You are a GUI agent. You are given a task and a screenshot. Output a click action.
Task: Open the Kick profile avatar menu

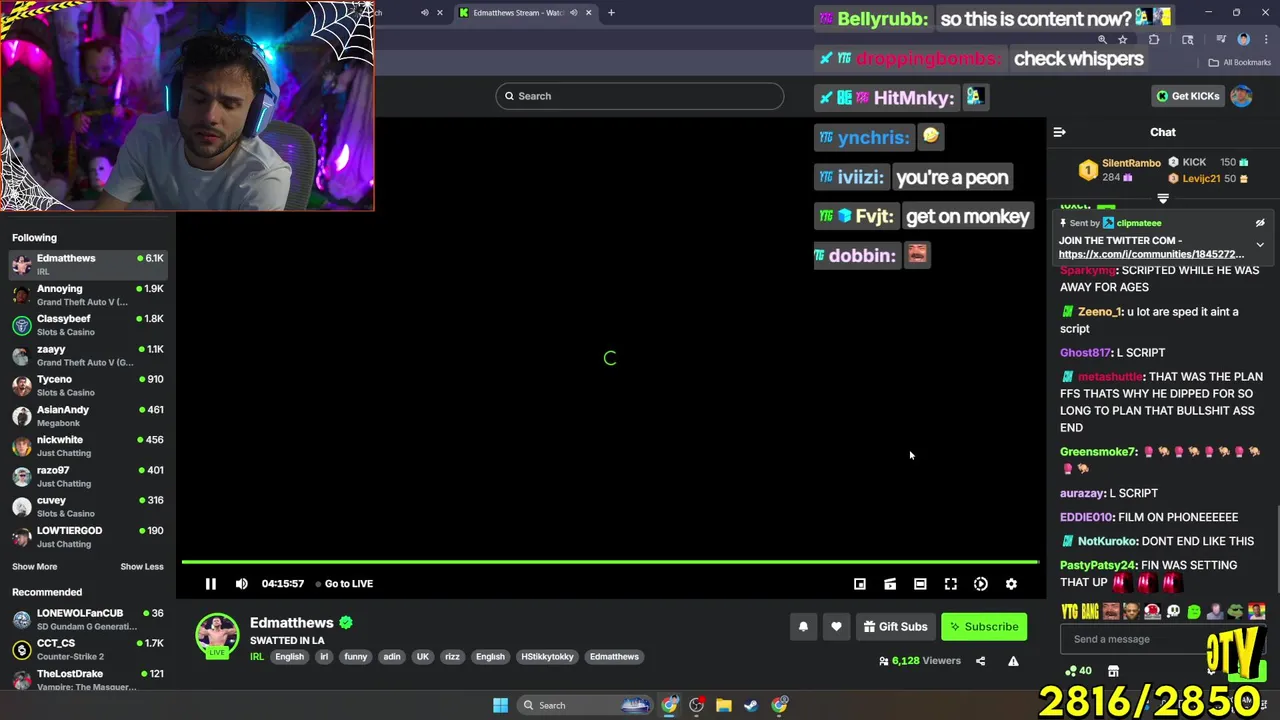[1241, 96]
